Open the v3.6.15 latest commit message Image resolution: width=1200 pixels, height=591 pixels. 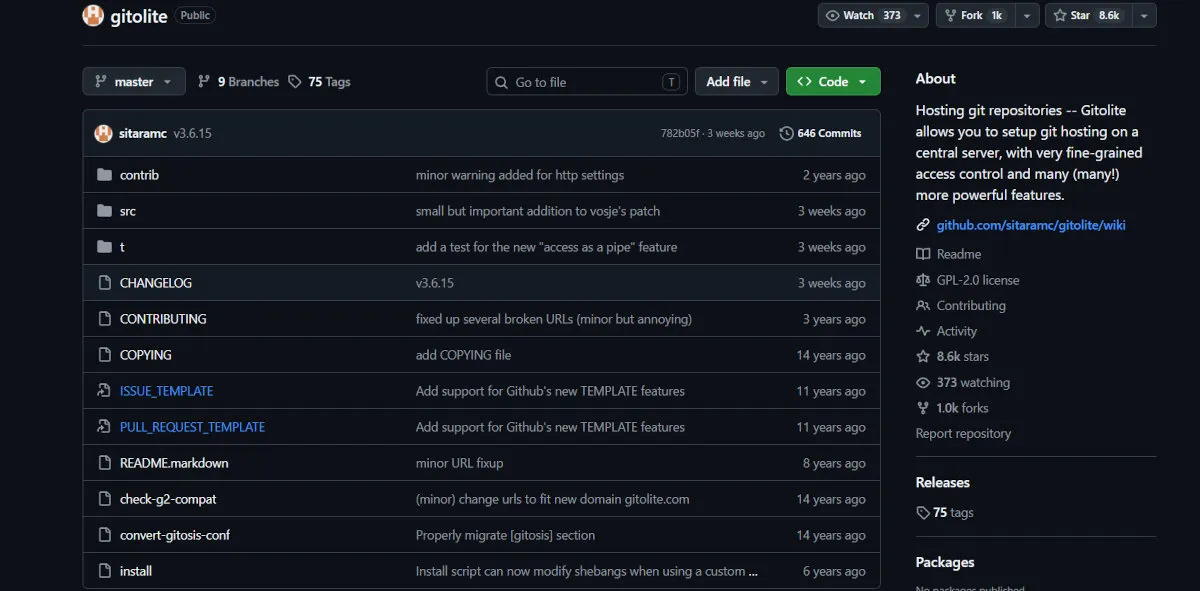tap(192, 133)
